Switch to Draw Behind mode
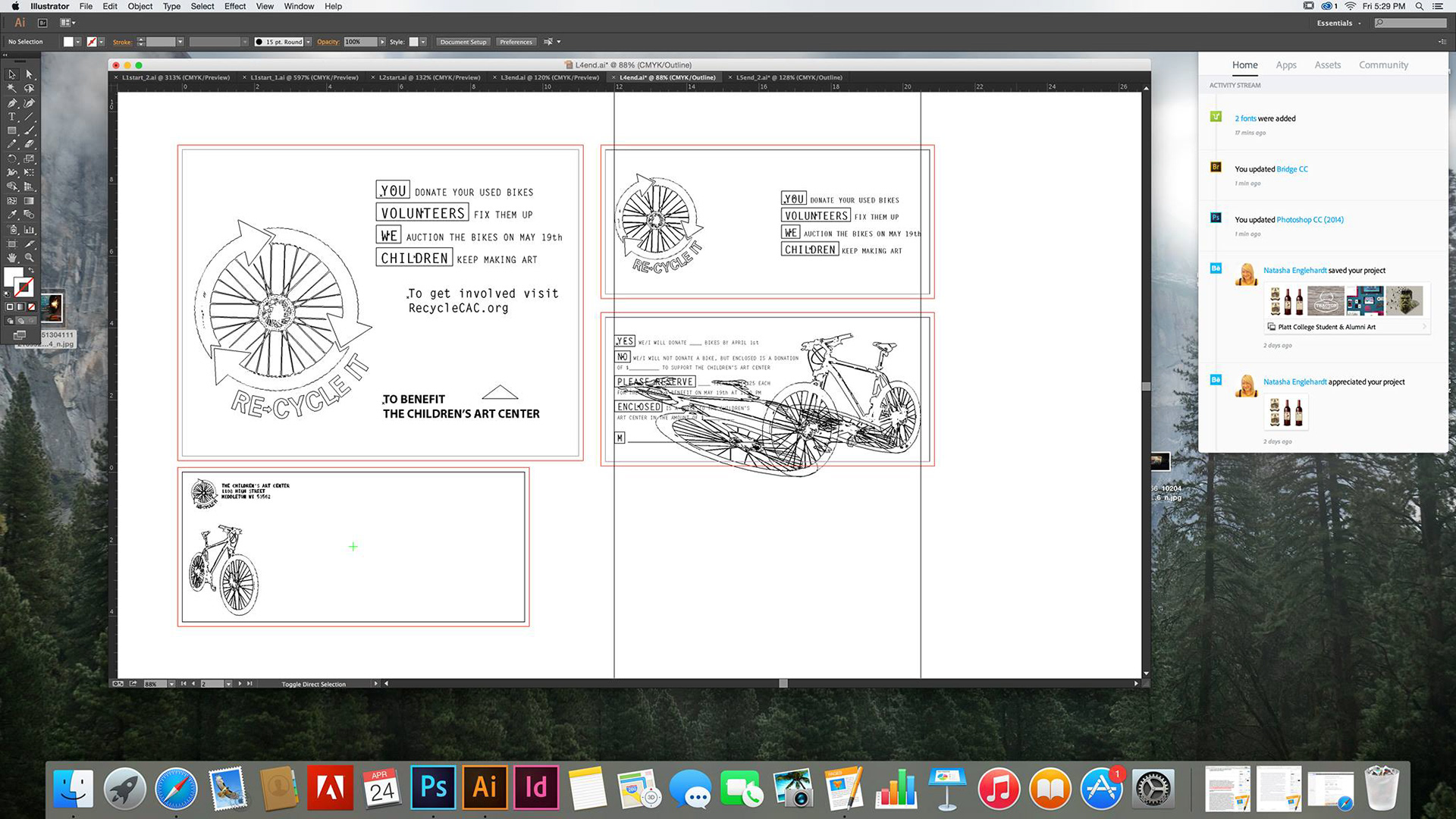This screenshot has width=1456, height=819. tap(20, 321)
